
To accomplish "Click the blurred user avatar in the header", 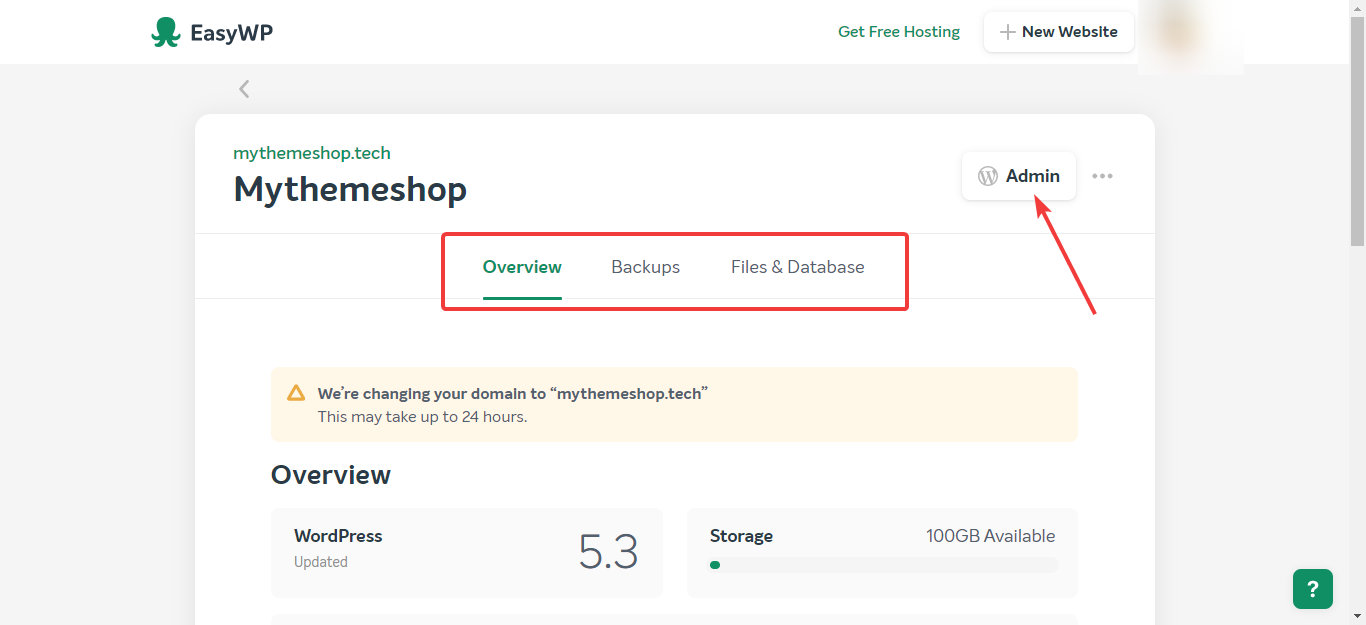I will (x=1190, y=36).
